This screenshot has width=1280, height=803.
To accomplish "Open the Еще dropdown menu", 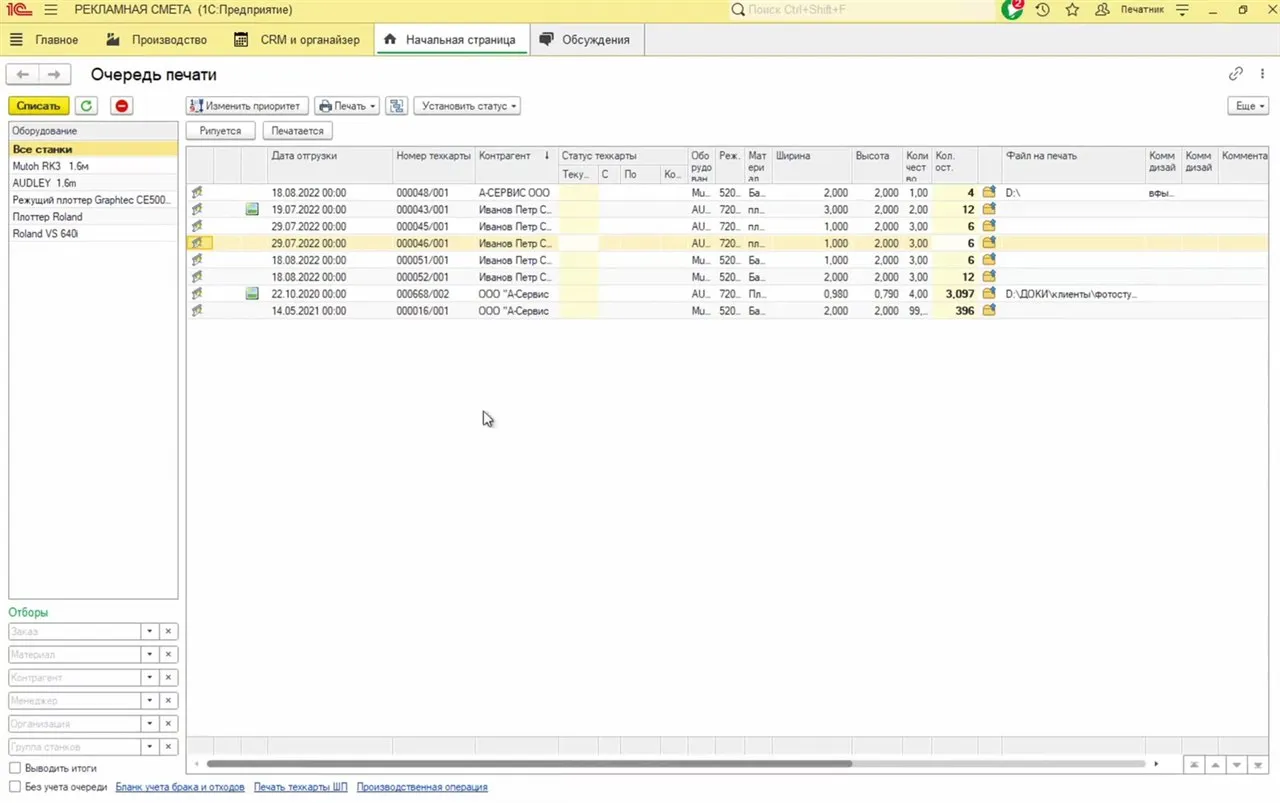I will 1248,105.
